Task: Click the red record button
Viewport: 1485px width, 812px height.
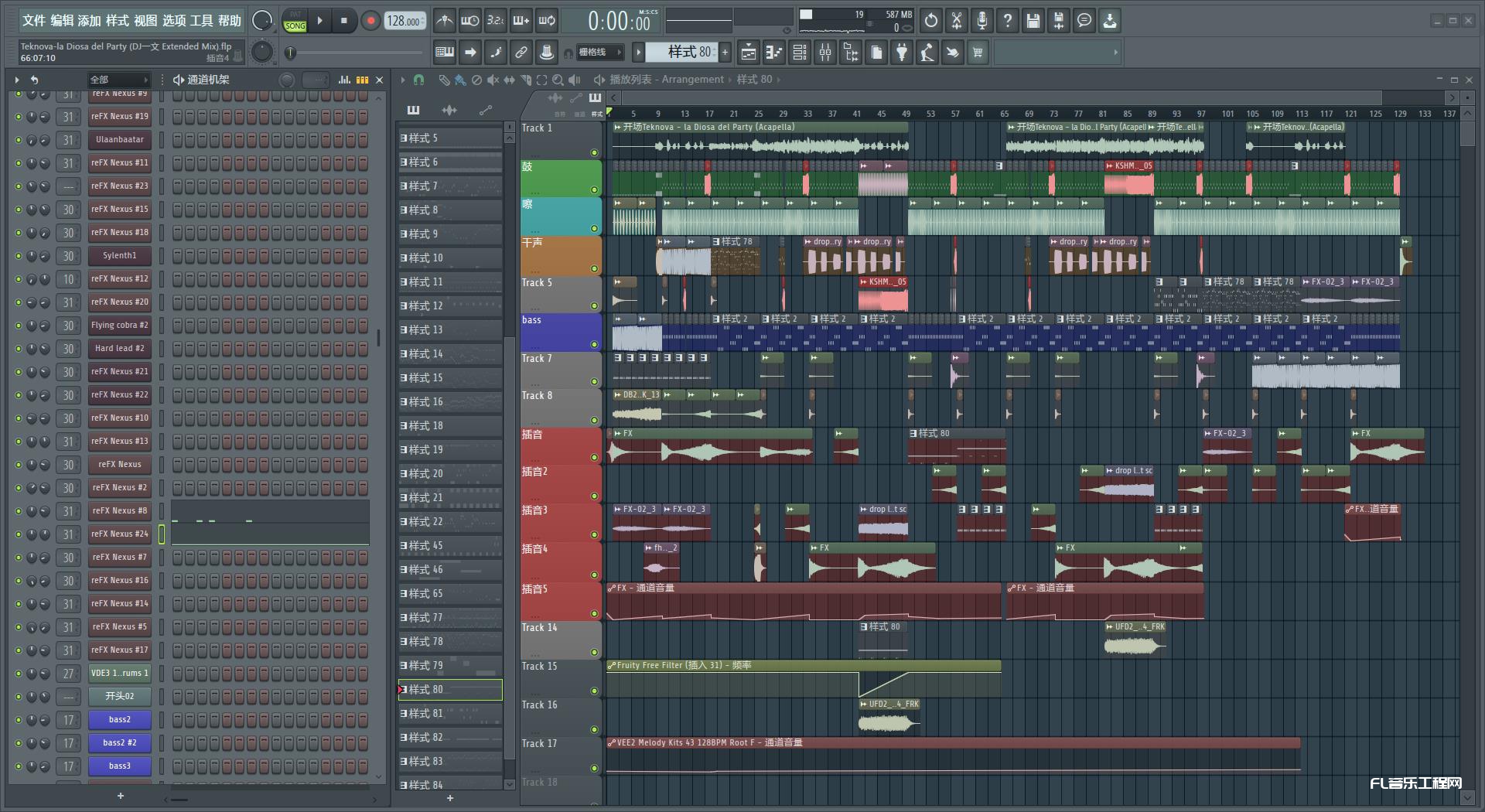Action: point(370,21)
